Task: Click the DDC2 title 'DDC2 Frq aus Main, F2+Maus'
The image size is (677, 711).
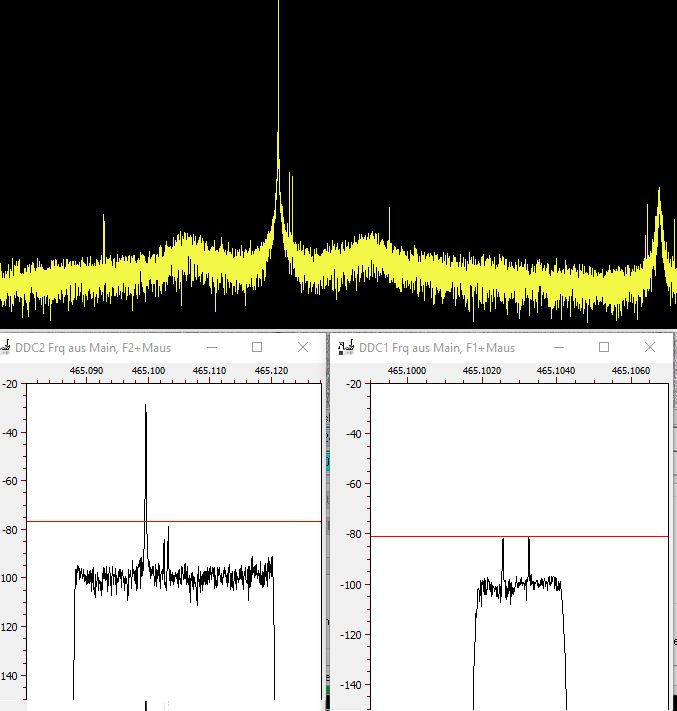Action: point(93,348)
